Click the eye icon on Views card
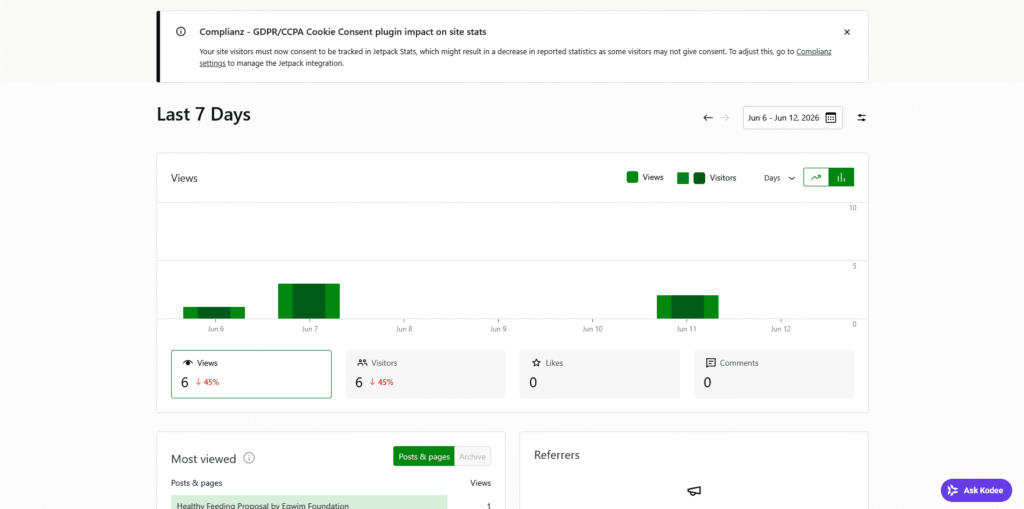 tap(187, 363)
